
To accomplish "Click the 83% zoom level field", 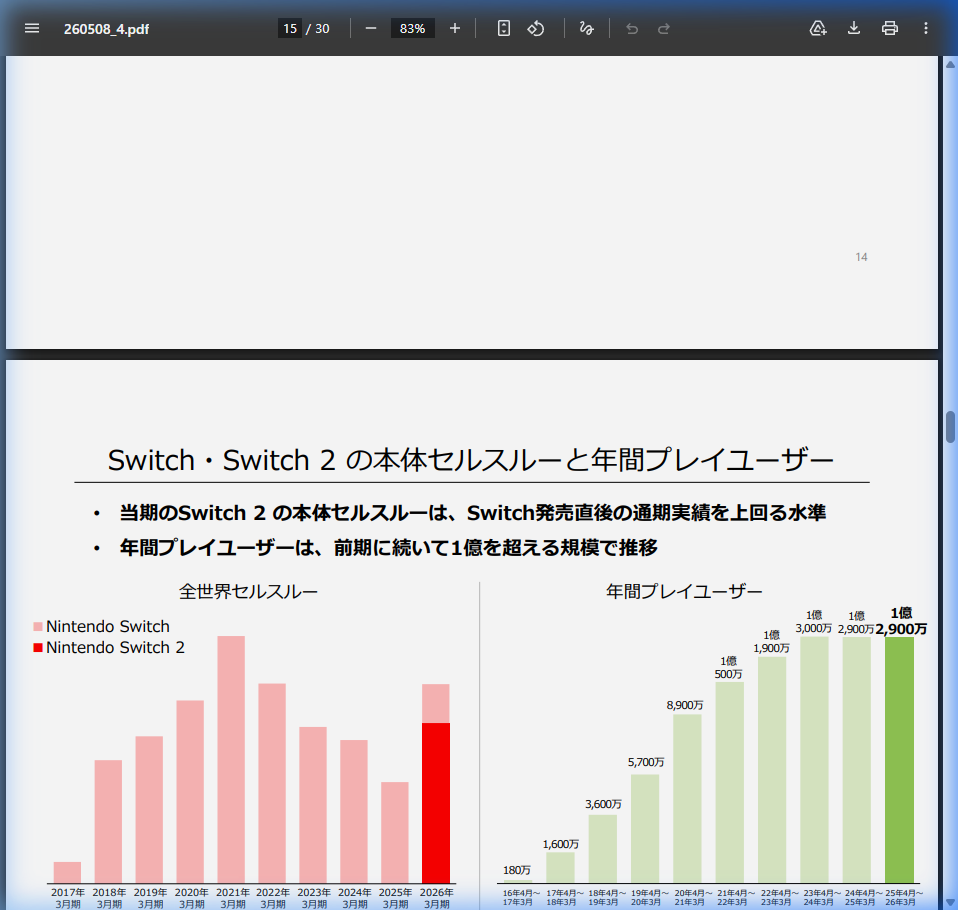I will (x=412, y=28).
